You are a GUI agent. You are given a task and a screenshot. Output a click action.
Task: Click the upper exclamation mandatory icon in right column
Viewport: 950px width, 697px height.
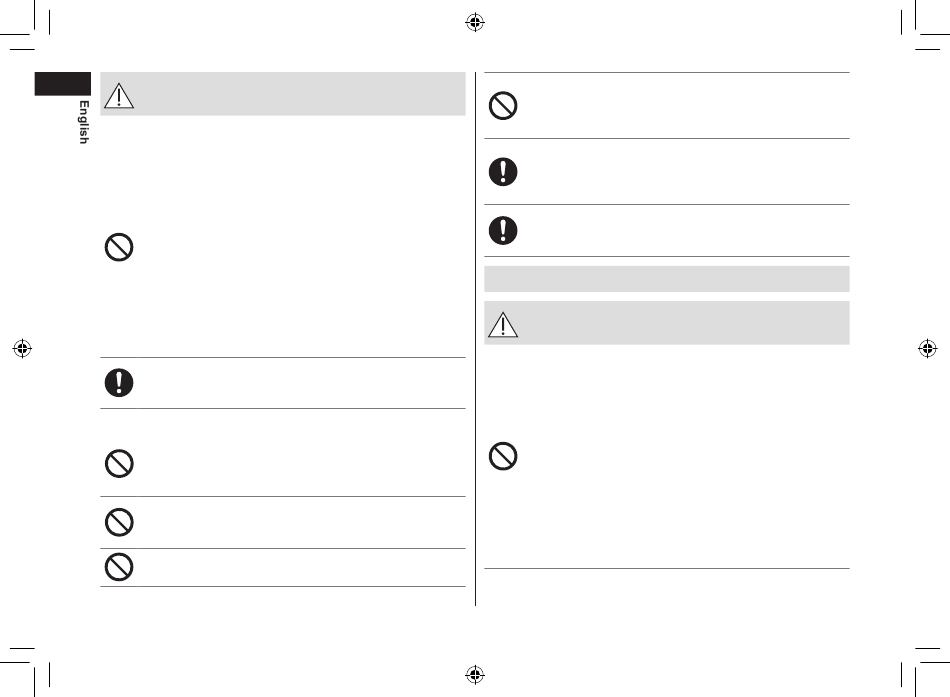pos(503,172)
